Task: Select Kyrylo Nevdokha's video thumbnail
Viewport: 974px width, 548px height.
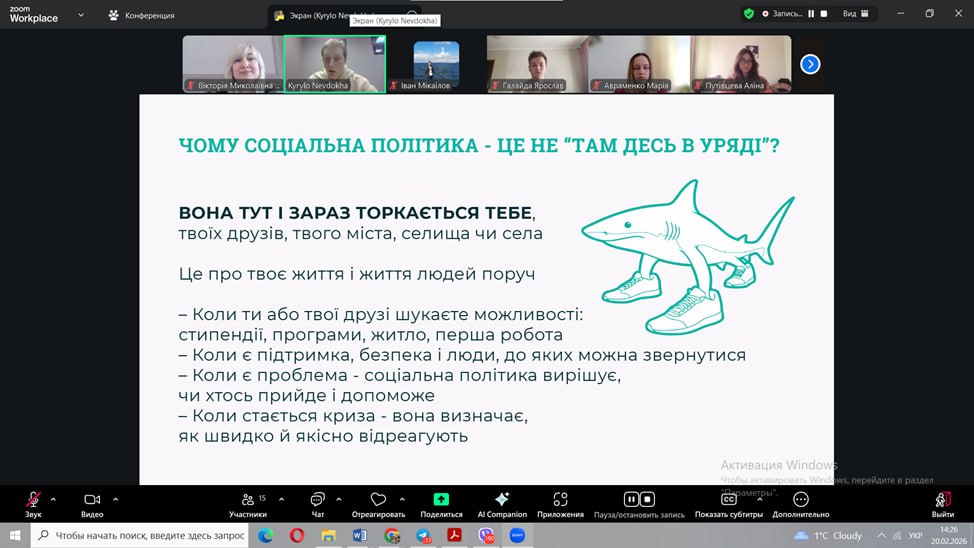Action: [334, 62]
